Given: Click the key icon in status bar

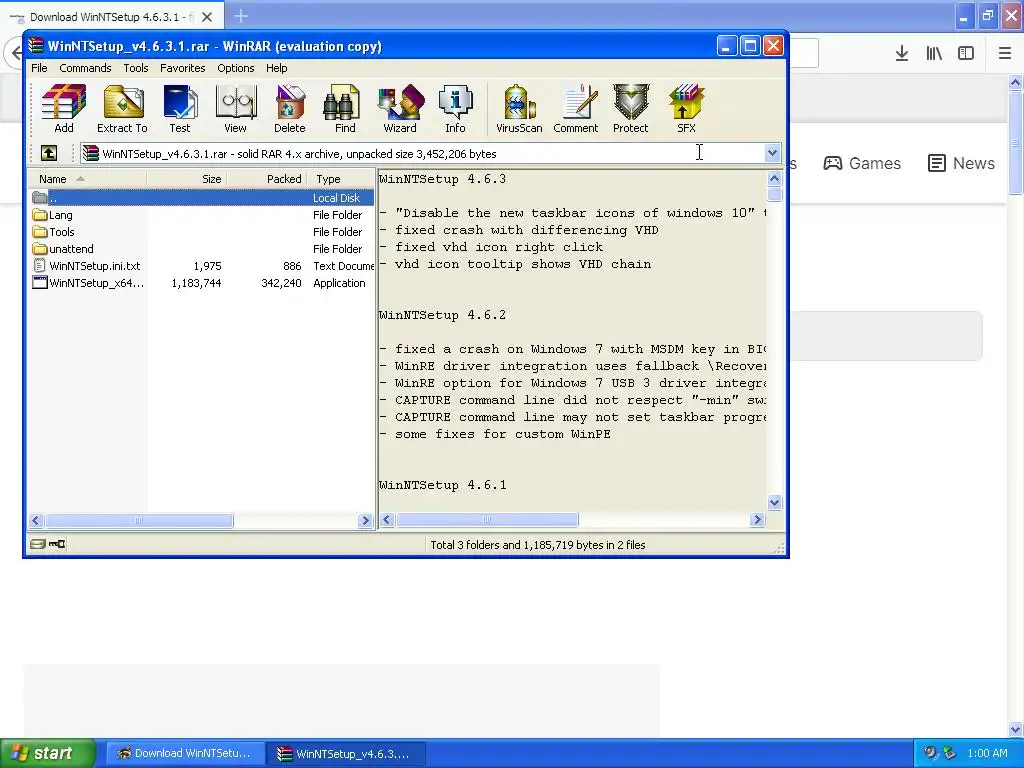Looking at the screenshot, I should tap(57, 544).
